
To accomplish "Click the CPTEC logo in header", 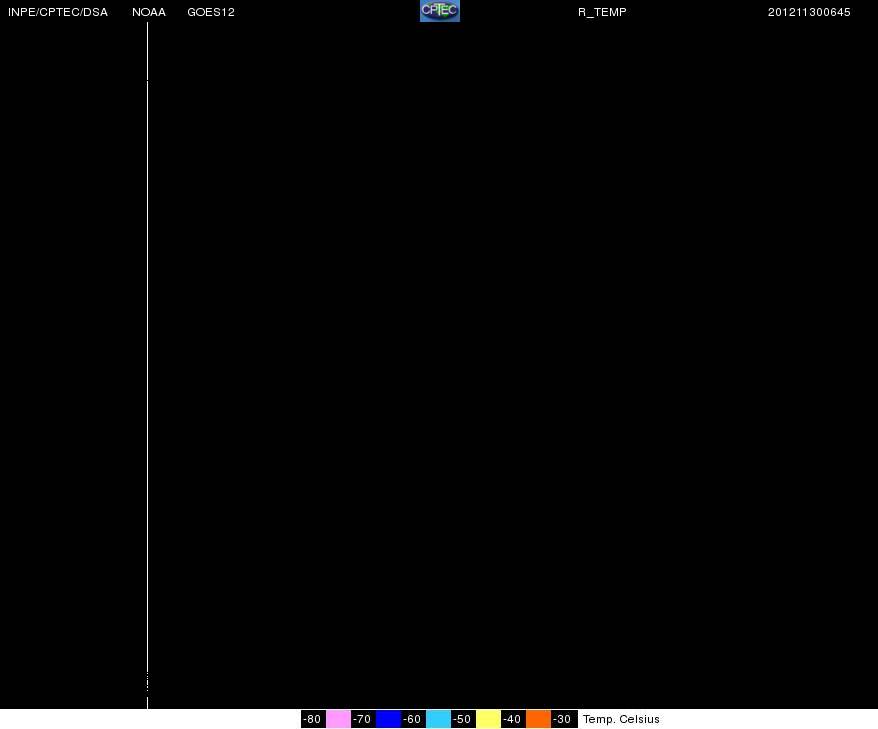I will coord(440,11).
